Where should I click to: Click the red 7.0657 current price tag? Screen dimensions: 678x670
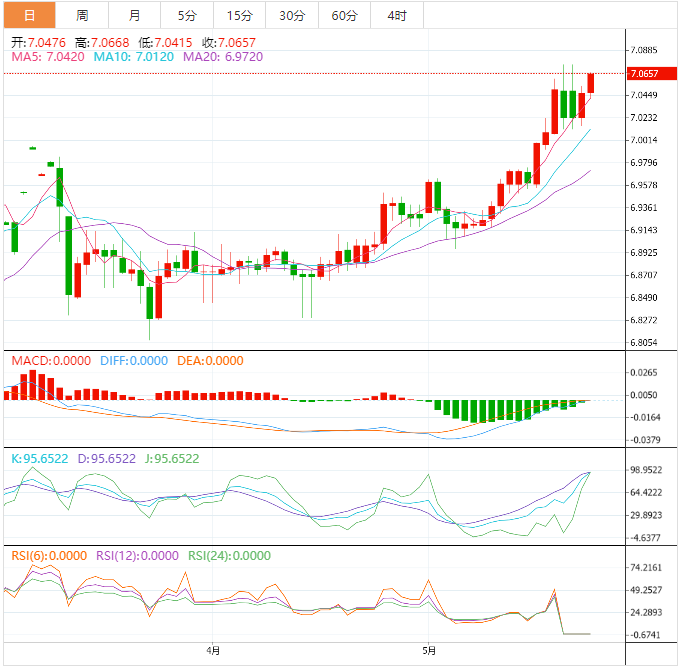coord(652,74)
